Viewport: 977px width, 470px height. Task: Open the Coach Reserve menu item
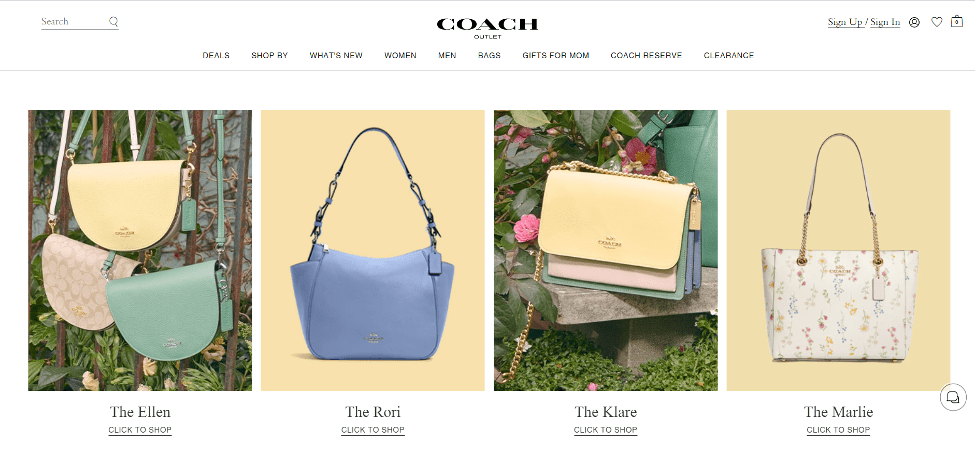tap(646, 55)
